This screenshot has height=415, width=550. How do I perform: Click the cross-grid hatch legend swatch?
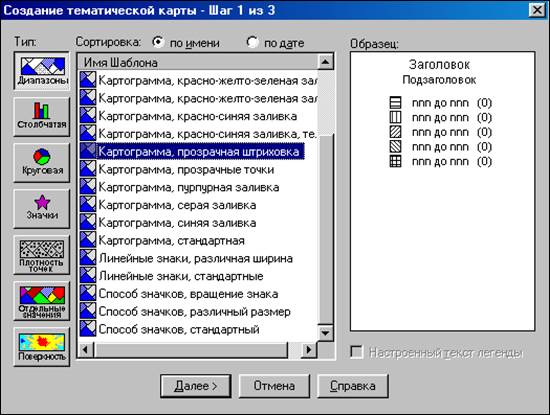(396, 161)
